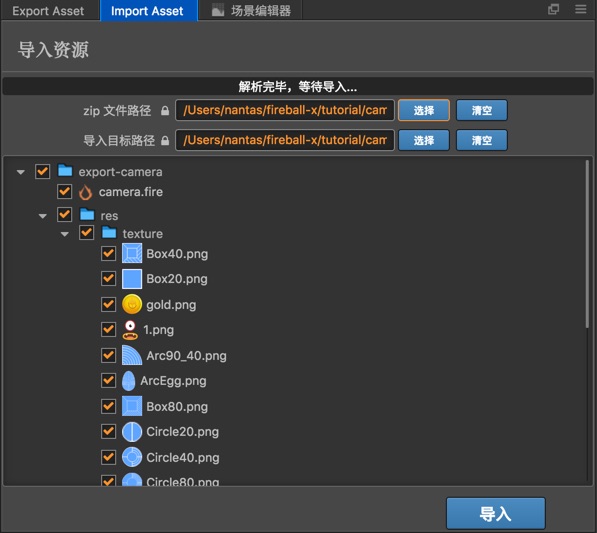Collapse the res folder arrow

pyautogui.click(x=43, y=216)
